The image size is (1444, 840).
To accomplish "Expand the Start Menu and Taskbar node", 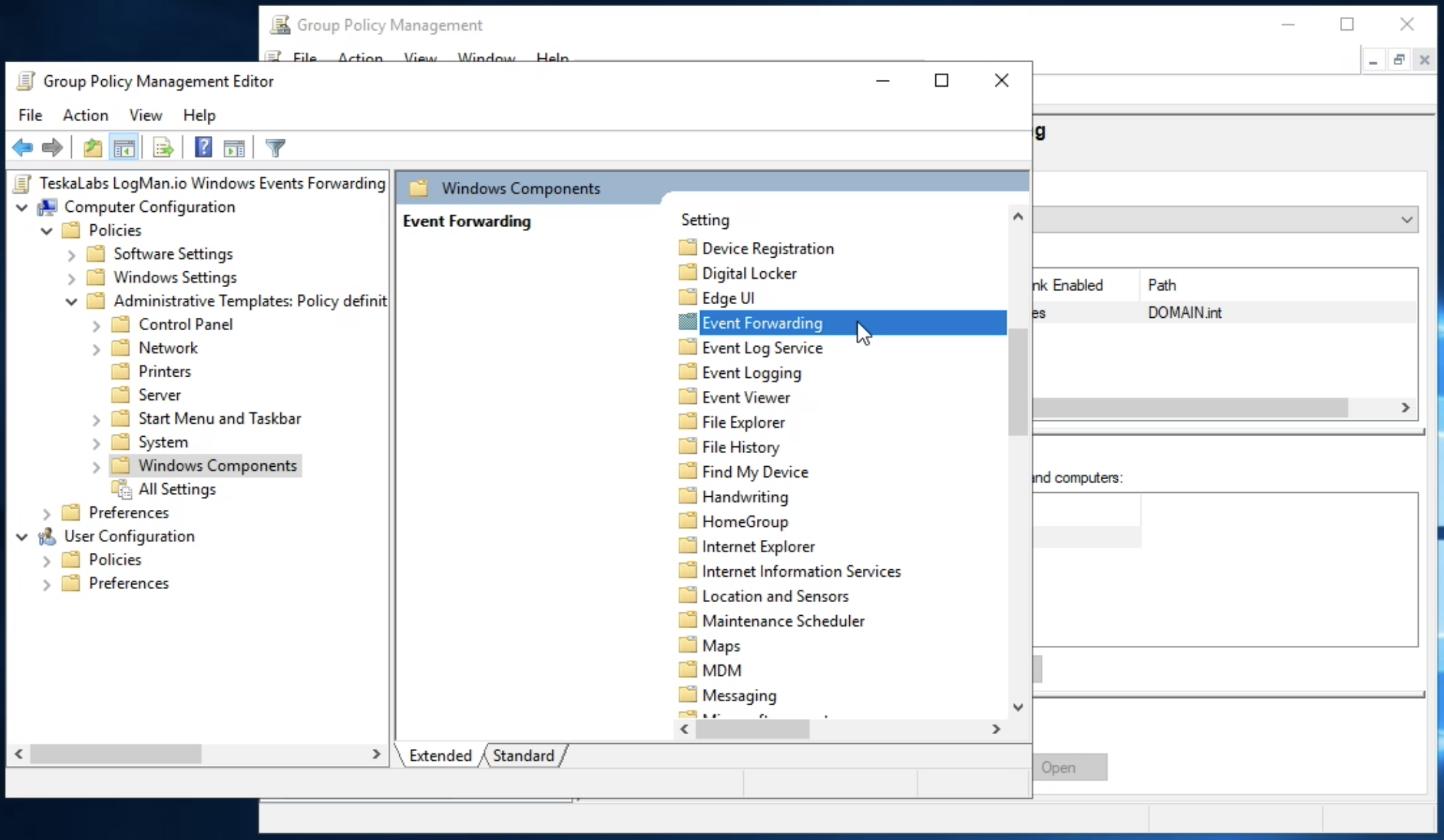I will [x=96, y=420].
